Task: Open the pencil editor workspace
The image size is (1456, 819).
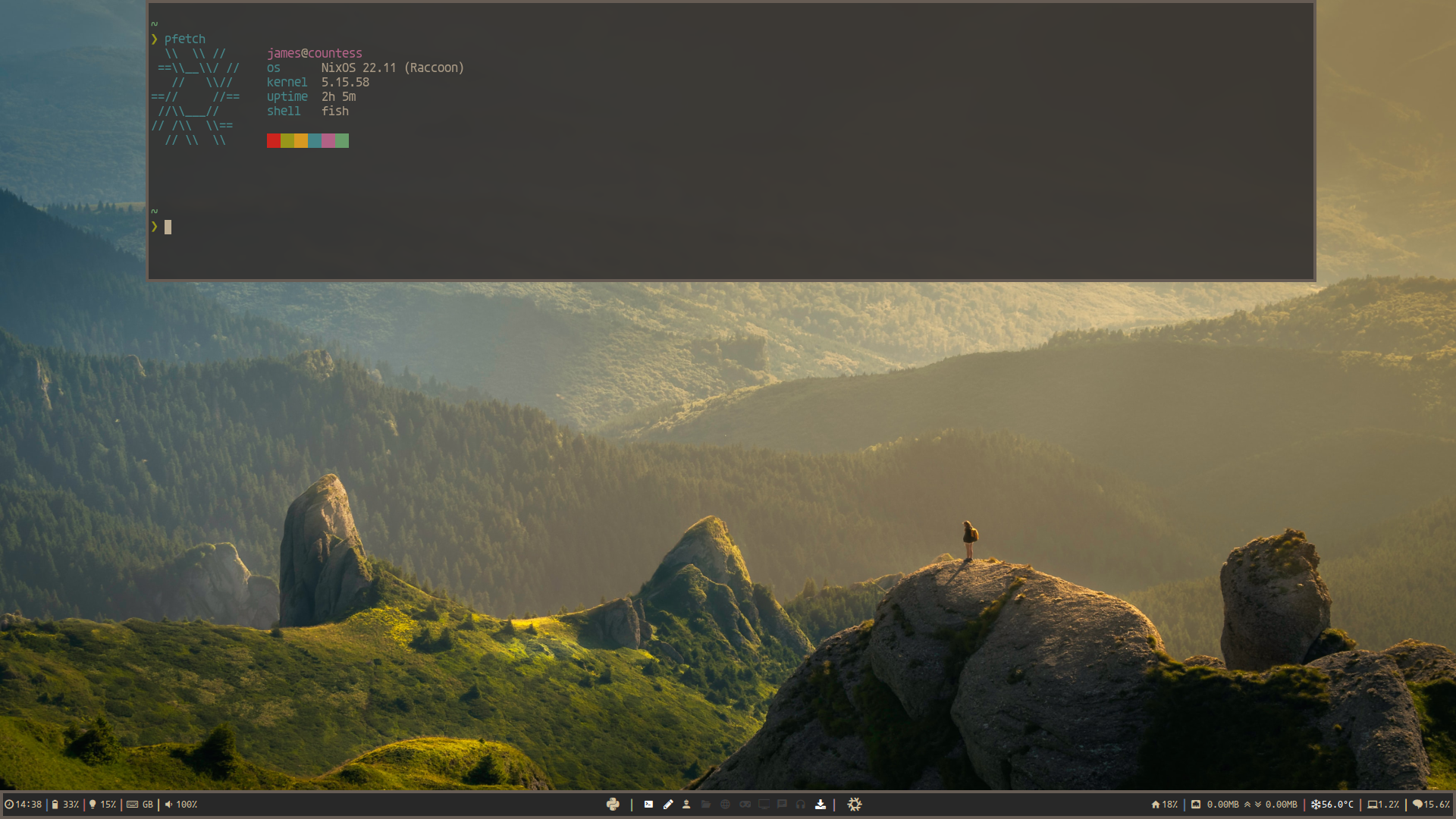Action: 668,805
